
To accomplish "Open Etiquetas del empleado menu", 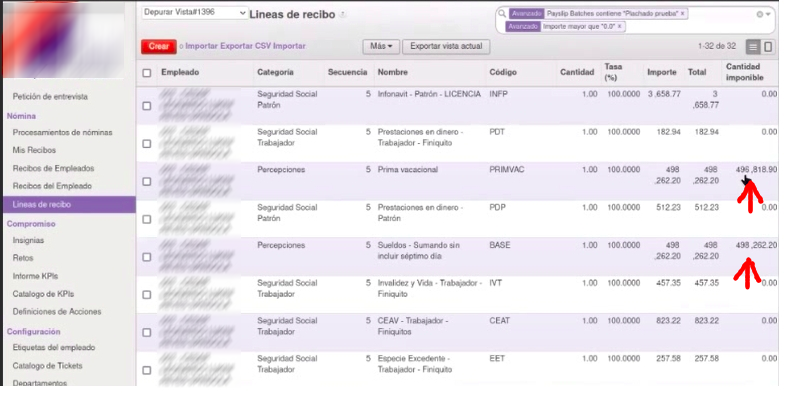I will [54, 347].
